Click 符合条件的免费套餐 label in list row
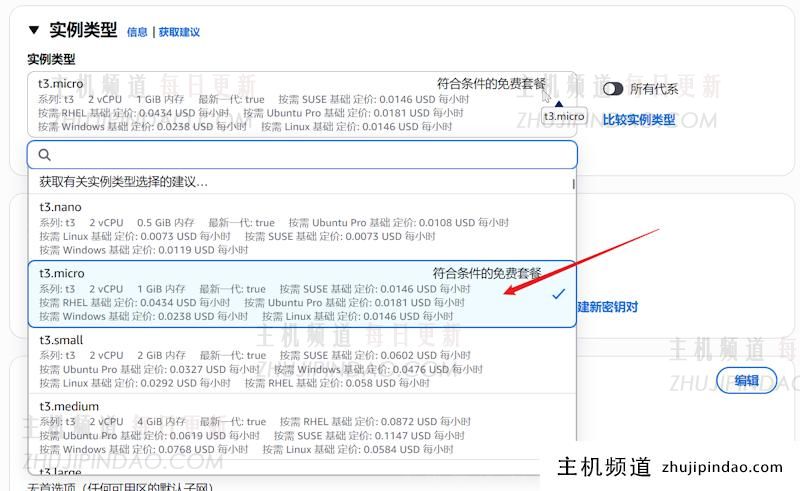This screenshot has height=491, width=800. click(x=487, y=273)
